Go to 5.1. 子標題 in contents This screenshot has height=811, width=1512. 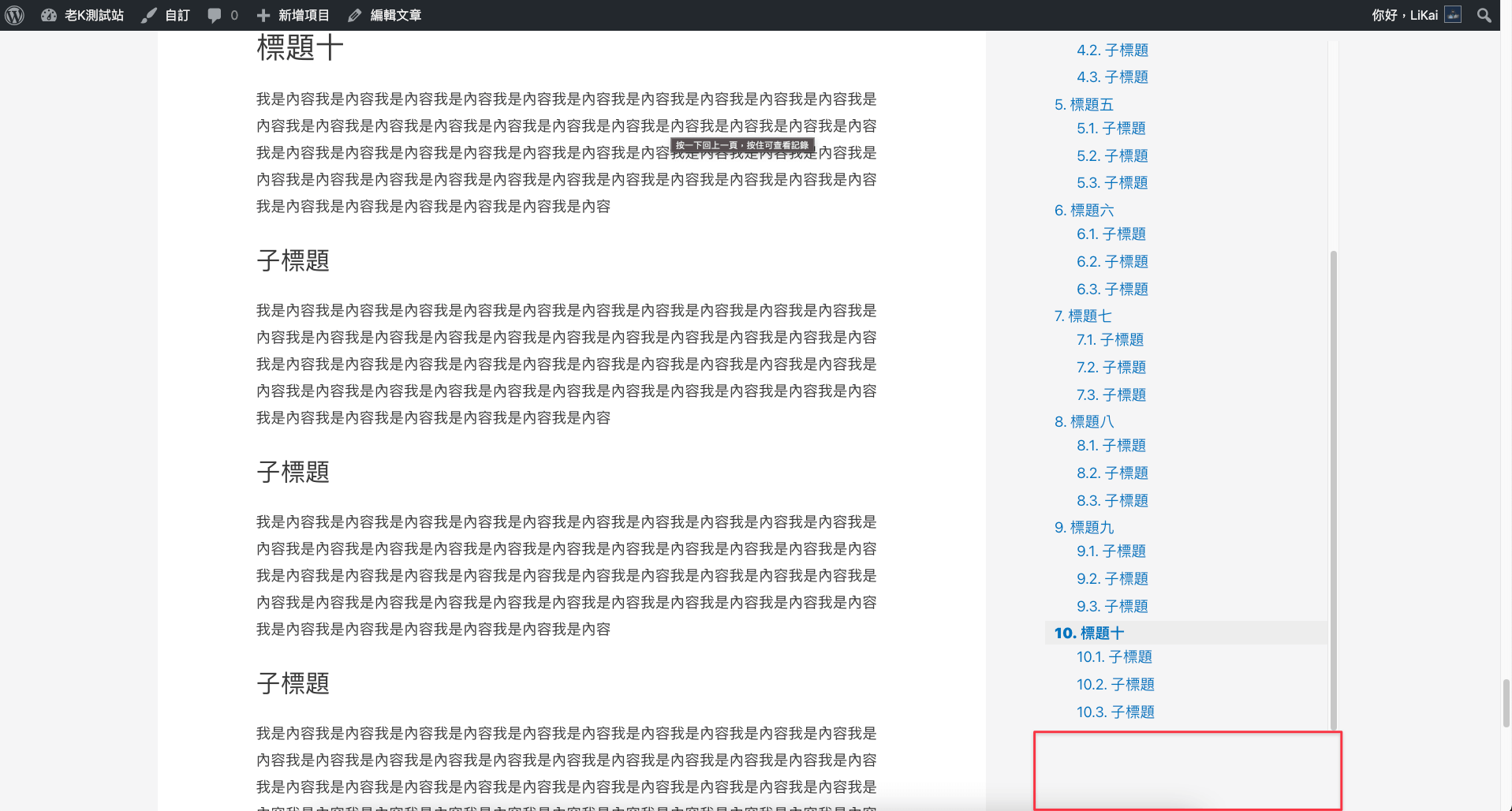pyautogui.click(x=1111, y=128)
